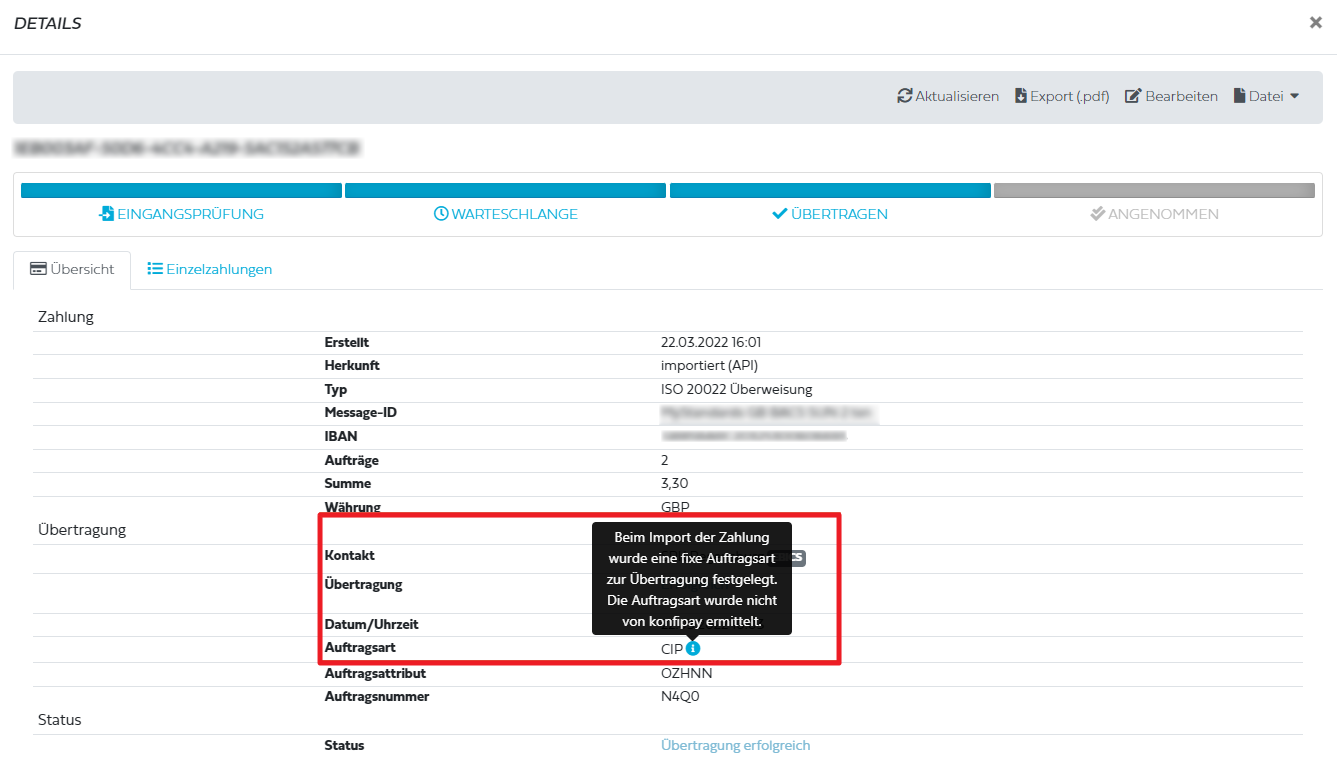
Task: Switch to the Übersicht tab
Action: [72, 269]
